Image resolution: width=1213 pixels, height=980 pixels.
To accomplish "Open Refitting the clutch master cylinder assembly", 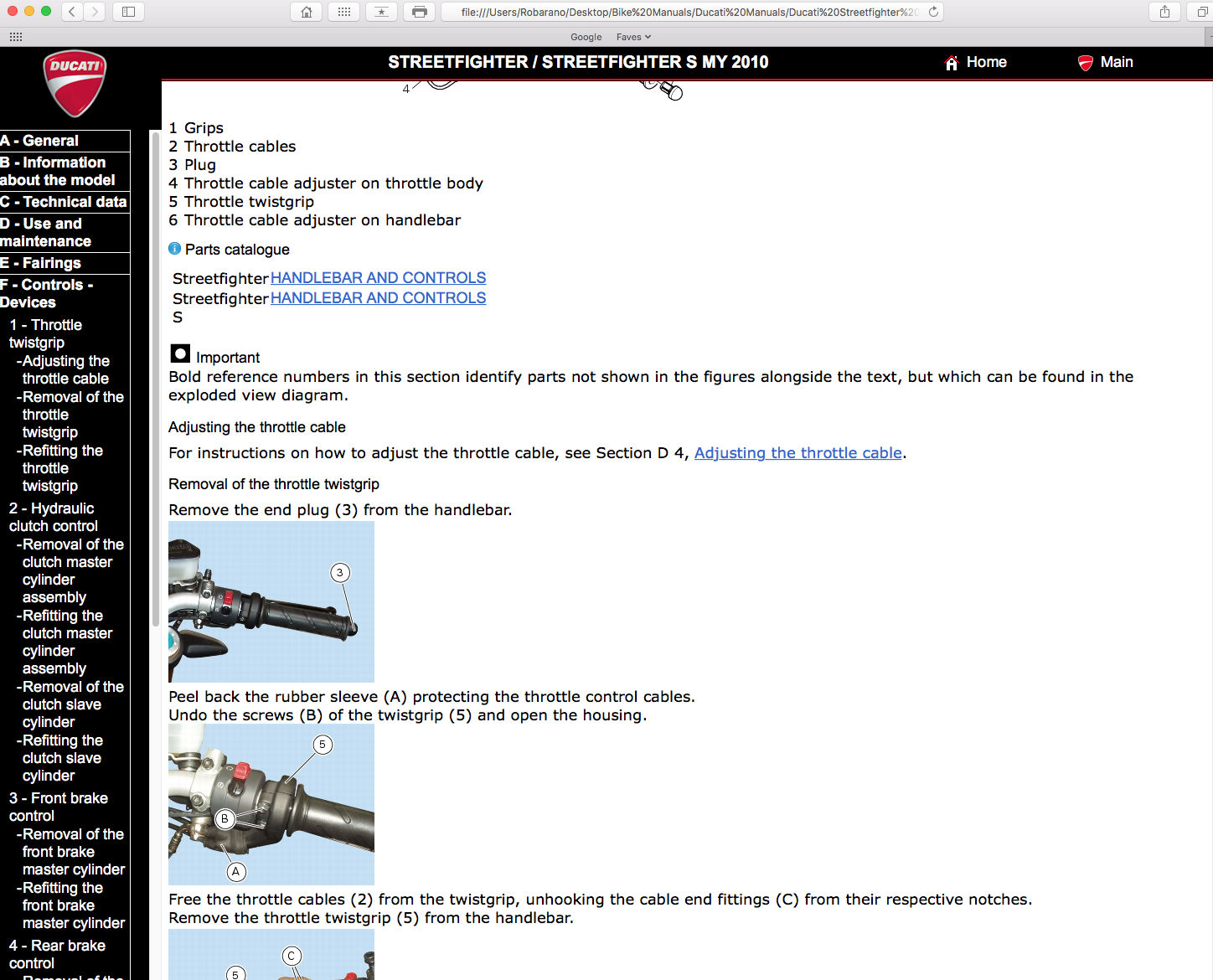I will (x=65, y=642).
